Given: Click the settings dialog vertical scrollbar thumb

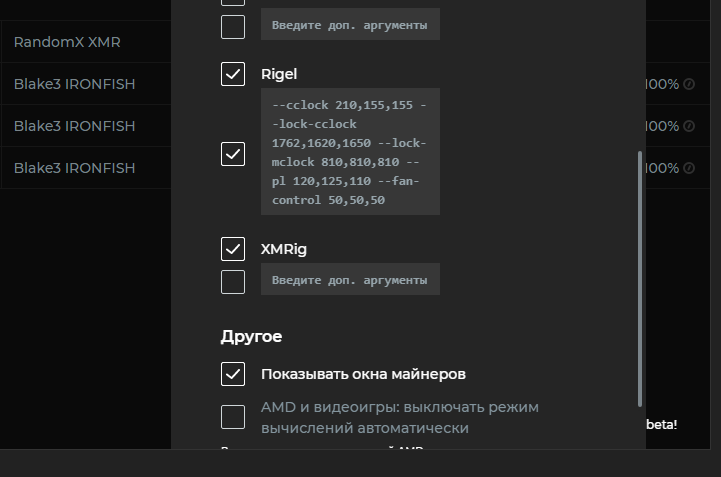Looking at the screenshot, I should coord(640,279).
